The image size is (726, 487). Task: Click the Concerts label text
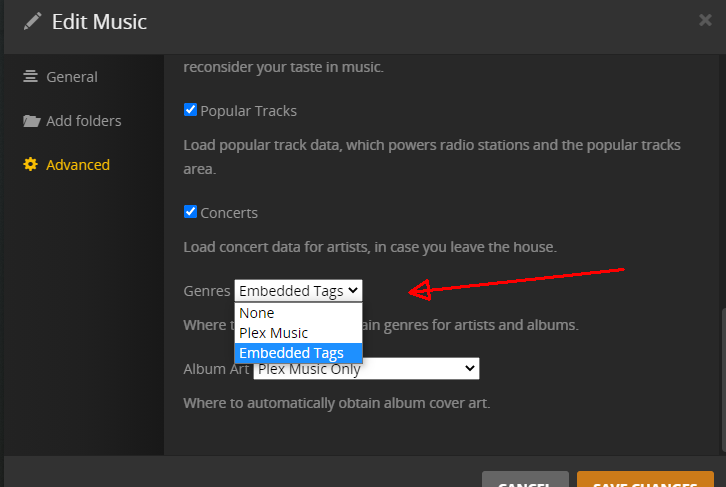[229, 213]
